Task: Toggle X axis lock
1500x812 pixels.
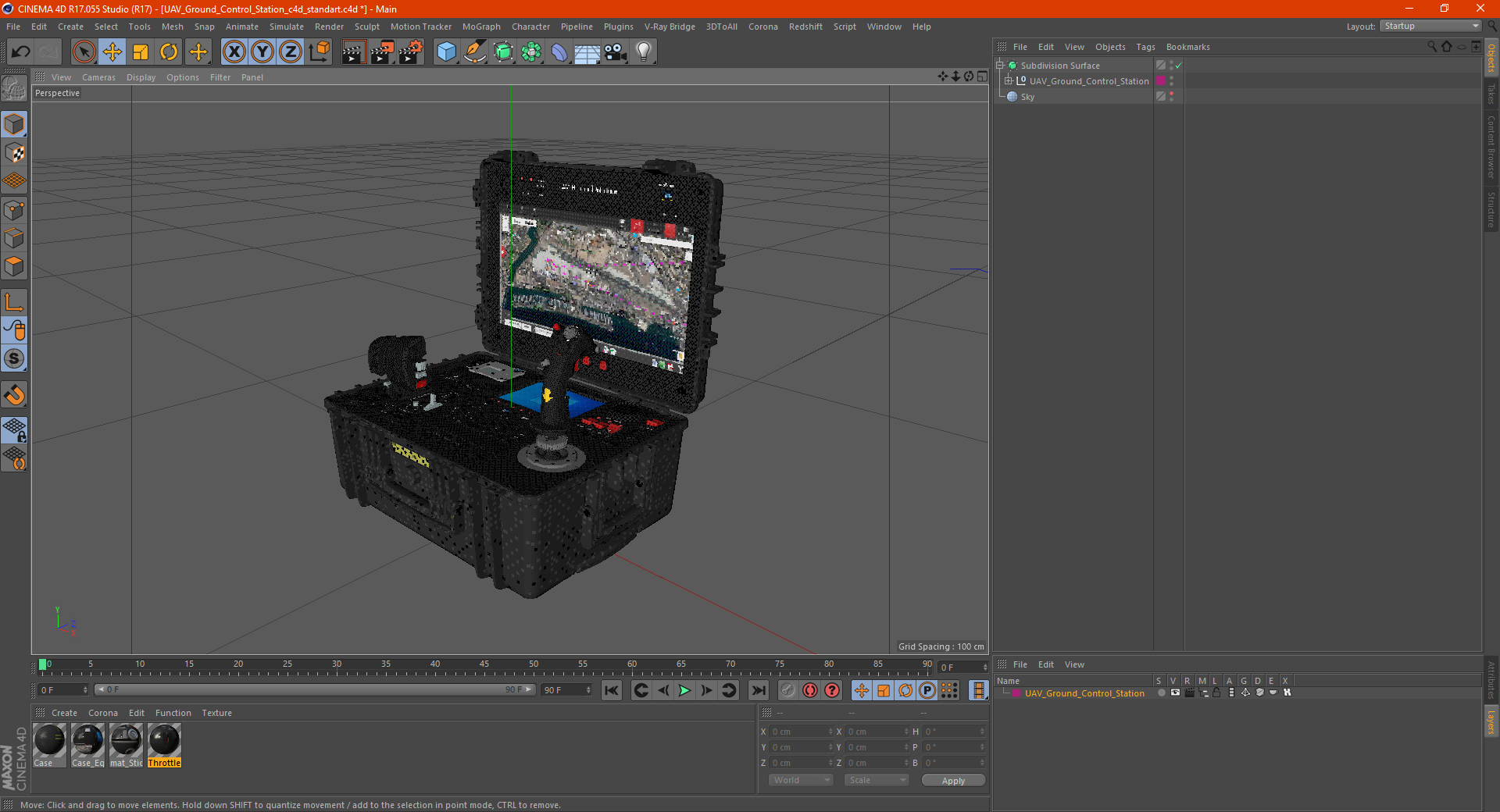Action: tap(234, 52)
